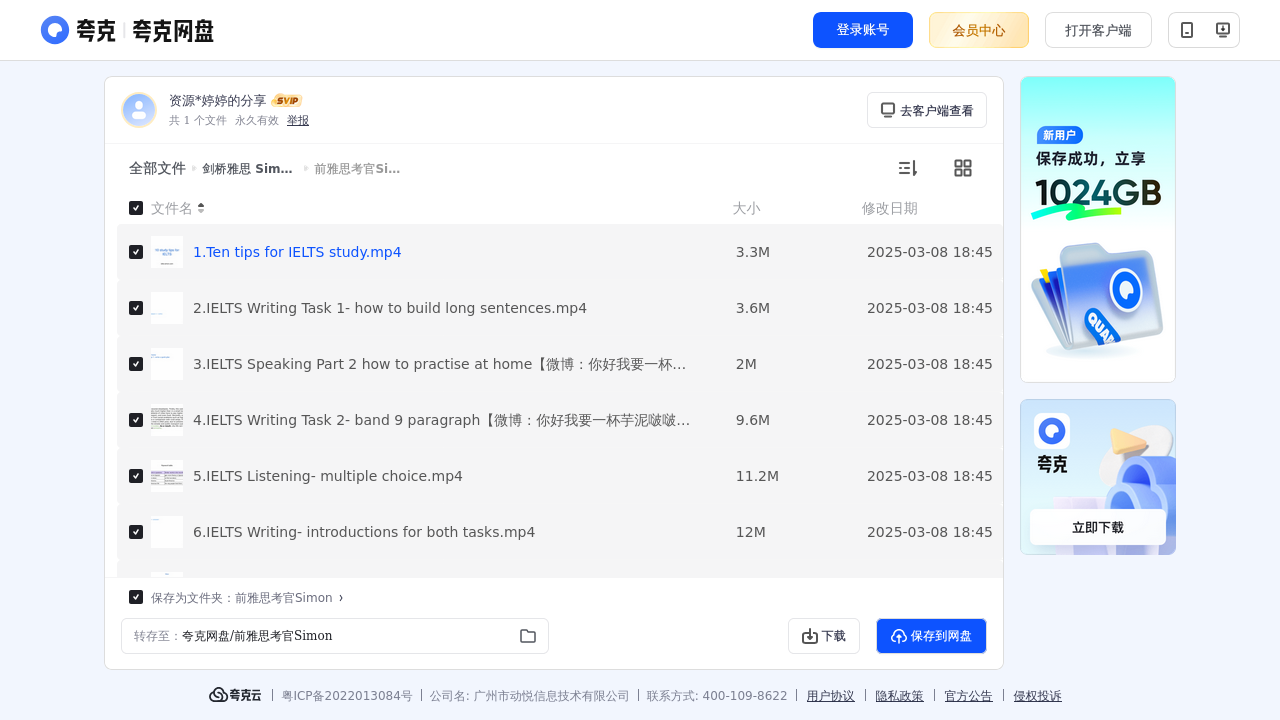This screenshot has width=1280, height=720.
Task: Switch to grid view icon
Action: tap(963, 168)
